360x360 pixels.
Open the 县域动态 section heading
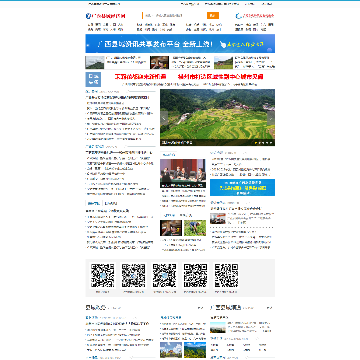coord(96,307)
